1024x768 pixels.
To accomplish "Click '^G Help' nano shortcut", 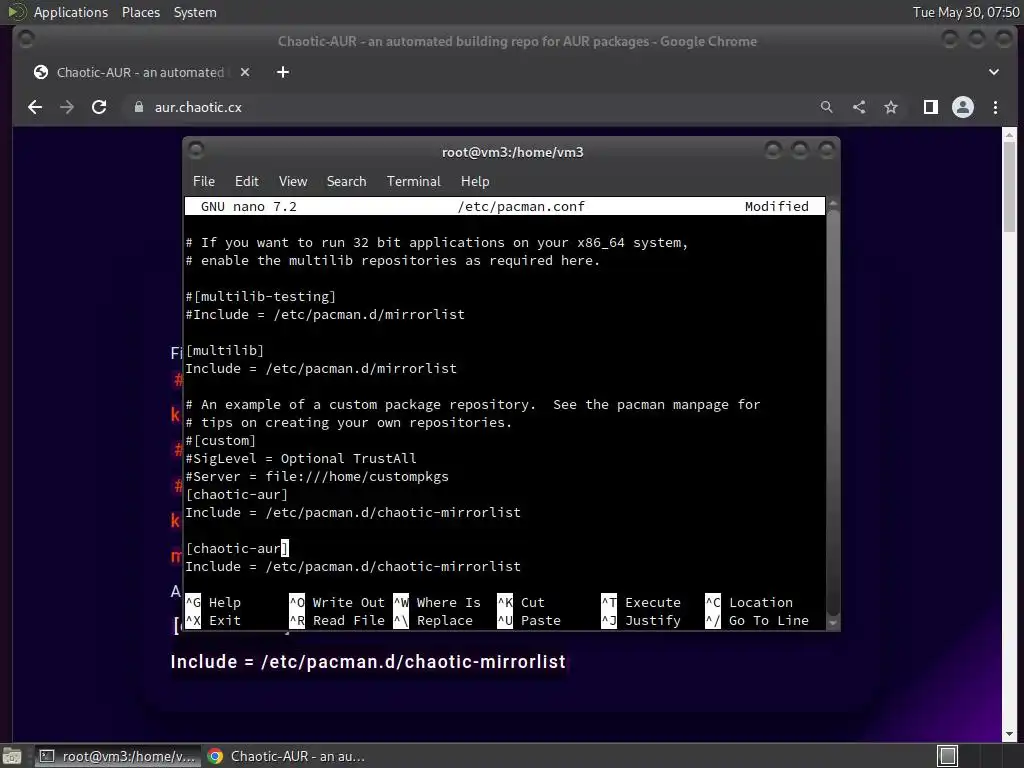I will (x=213, y=603).
